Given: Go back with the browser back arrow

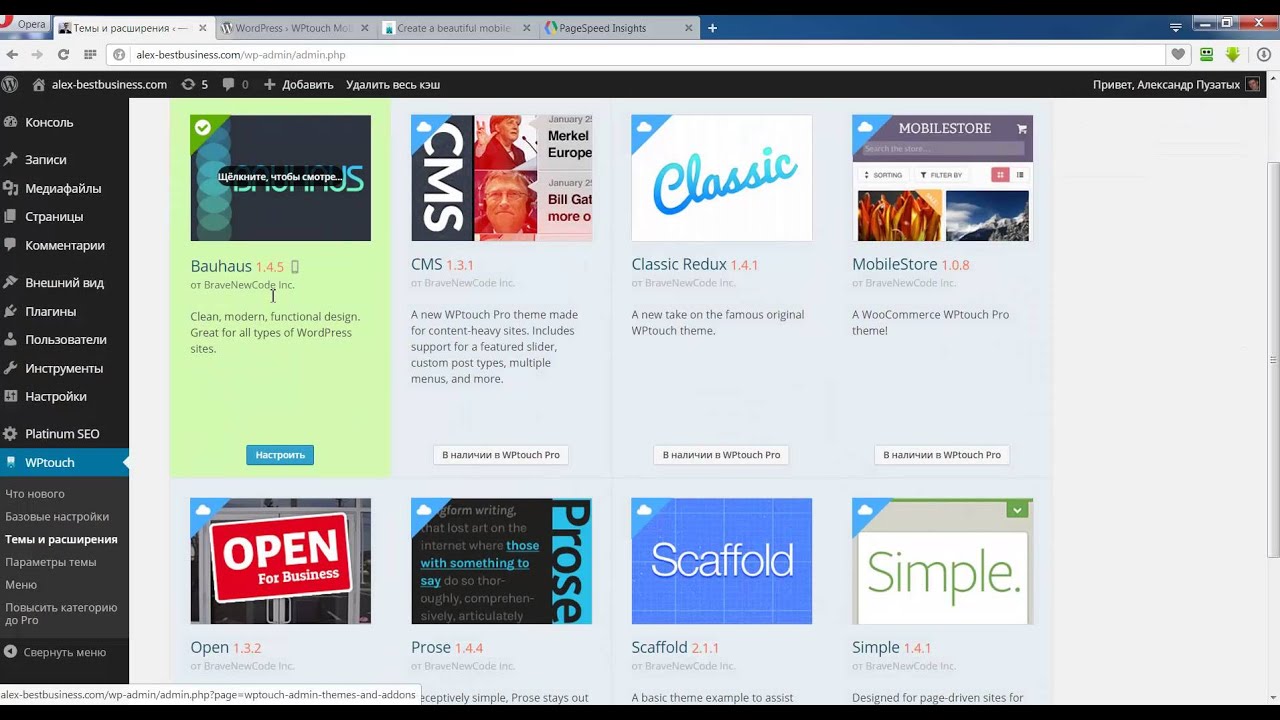Looking at the screenshot, I should click(x=12, y=55).
